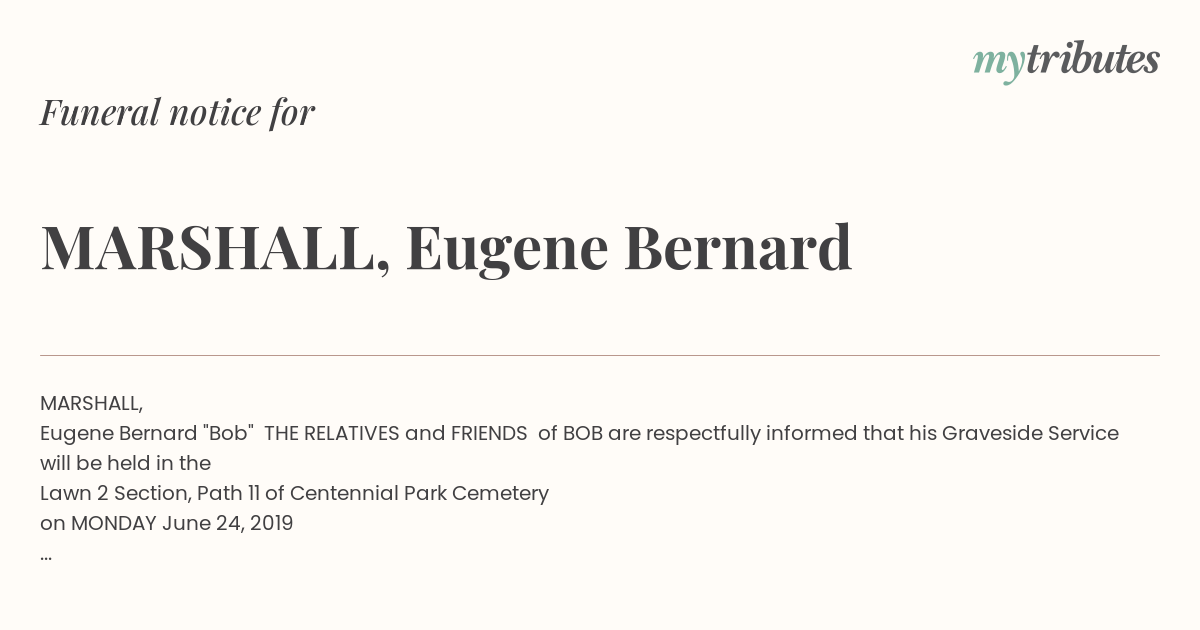
Task: Click the name MARSHALL, Eugene Bernard title
Action: coord(446,247)
